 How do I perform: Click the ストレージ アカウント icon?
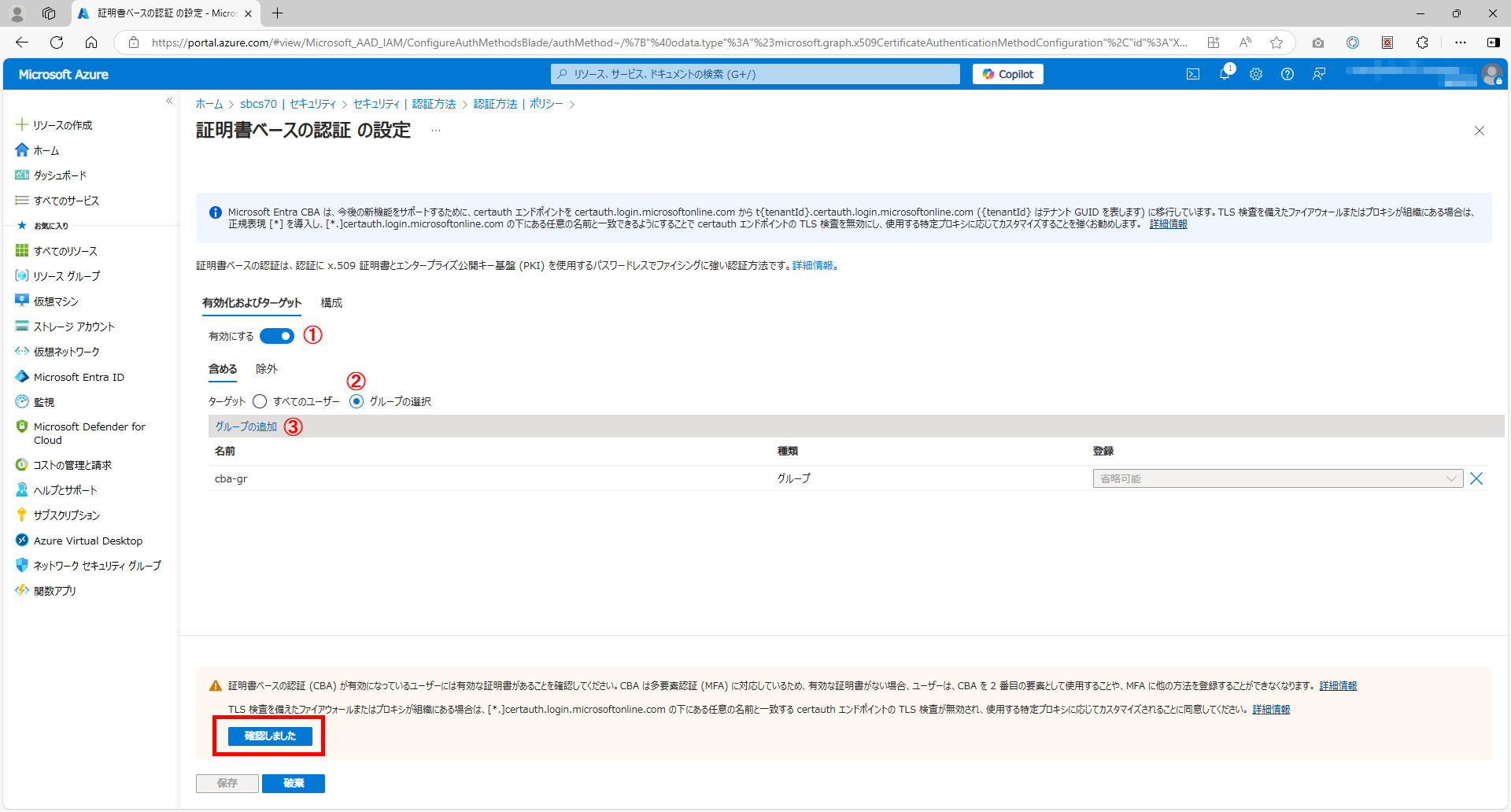click(22, 326)
